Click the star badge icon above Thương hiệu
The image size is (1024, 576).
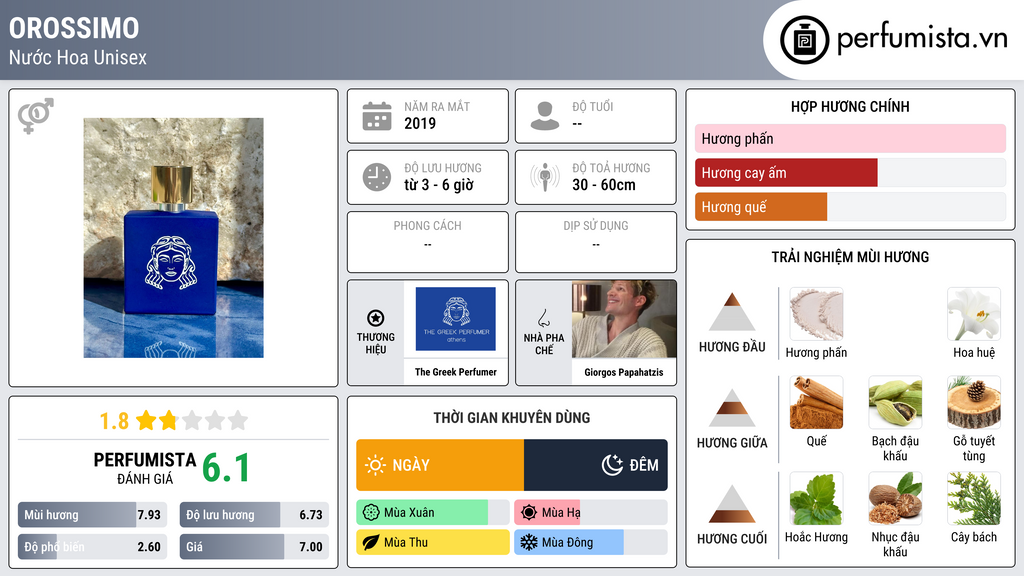tap(376, 318)
